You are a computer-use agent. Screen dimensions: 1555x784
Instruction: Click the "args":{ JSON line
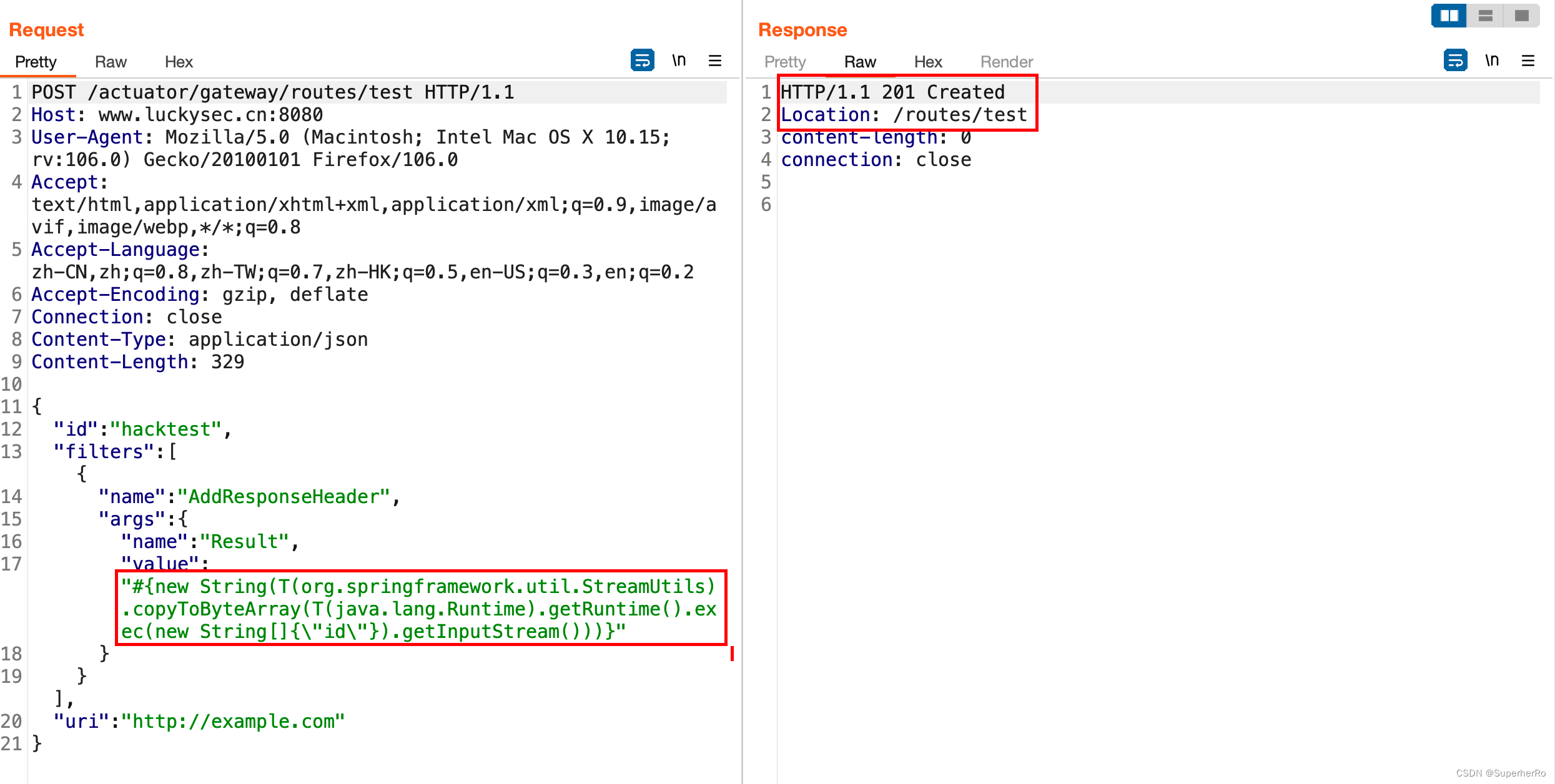click(143, 519)
